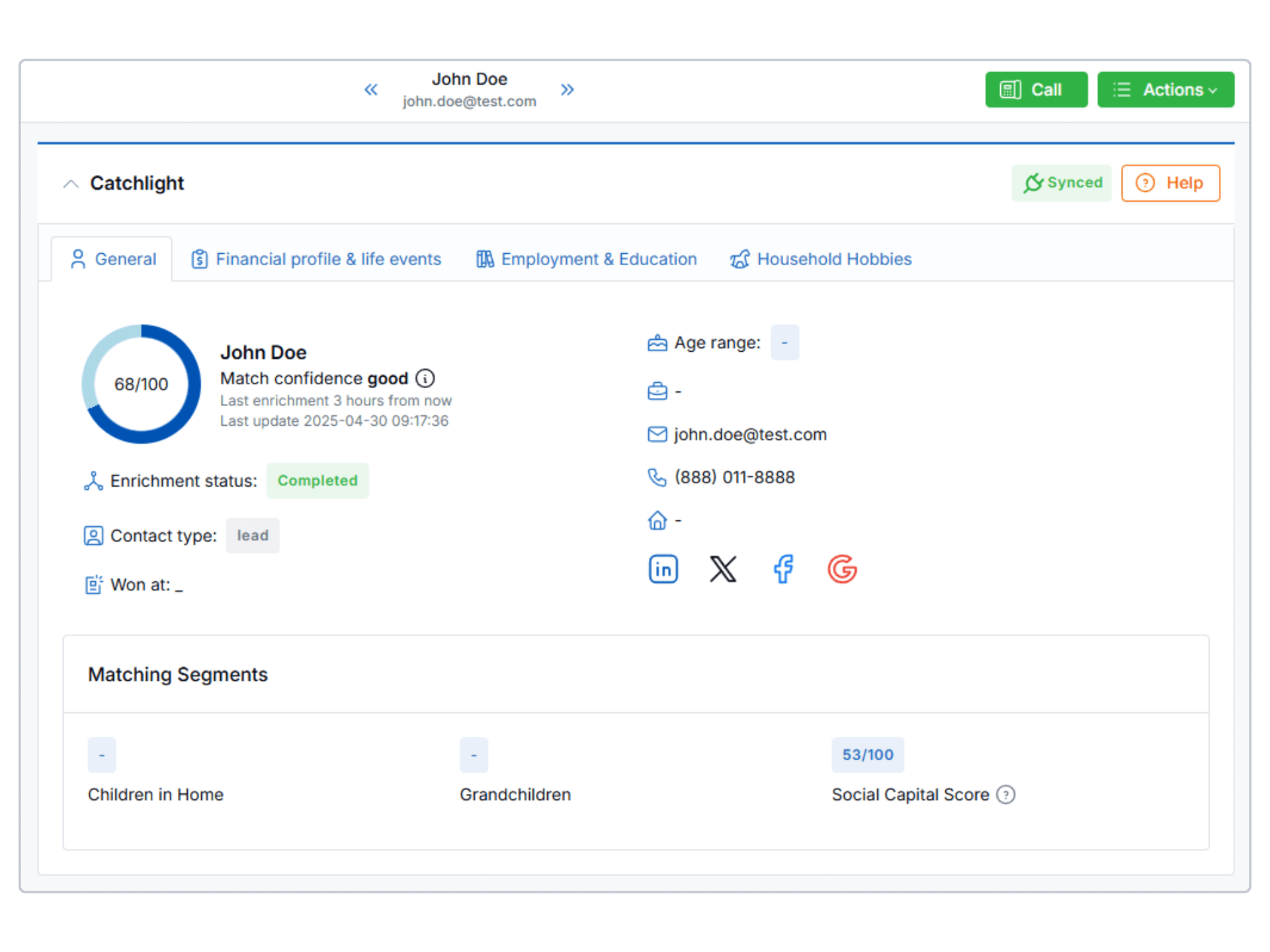Open the Actions dropdown menu

(x=1165, y=89)
